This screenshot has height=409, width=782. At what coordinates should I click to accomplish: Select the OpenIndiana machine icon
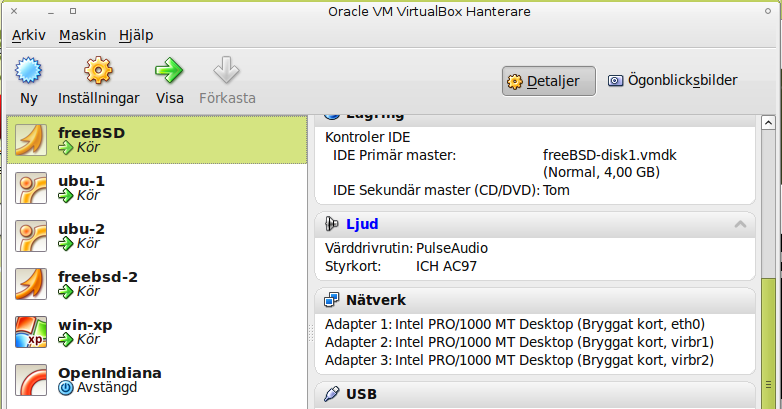[x=31, y=381]
